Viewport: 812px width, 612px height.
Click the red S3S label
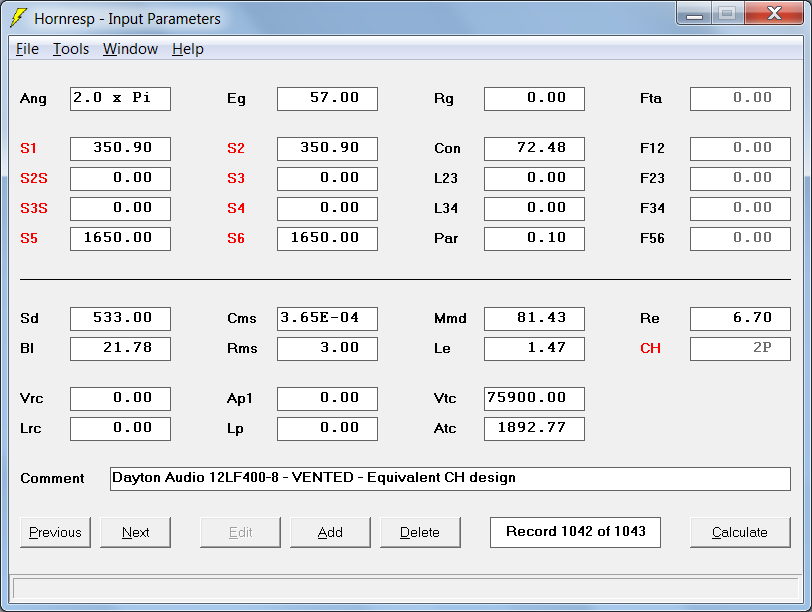click(x=34, y=209)
